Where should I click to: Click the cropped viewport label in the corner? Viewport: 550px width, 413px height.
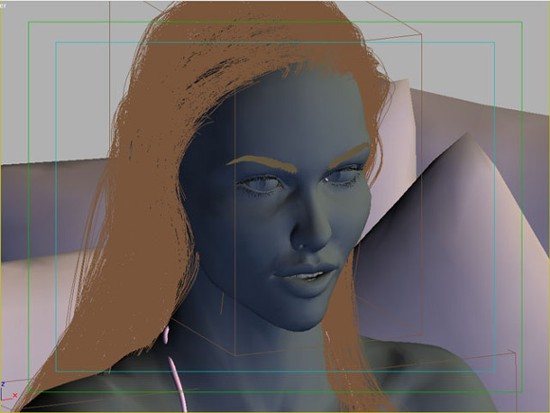click(3, 6)
